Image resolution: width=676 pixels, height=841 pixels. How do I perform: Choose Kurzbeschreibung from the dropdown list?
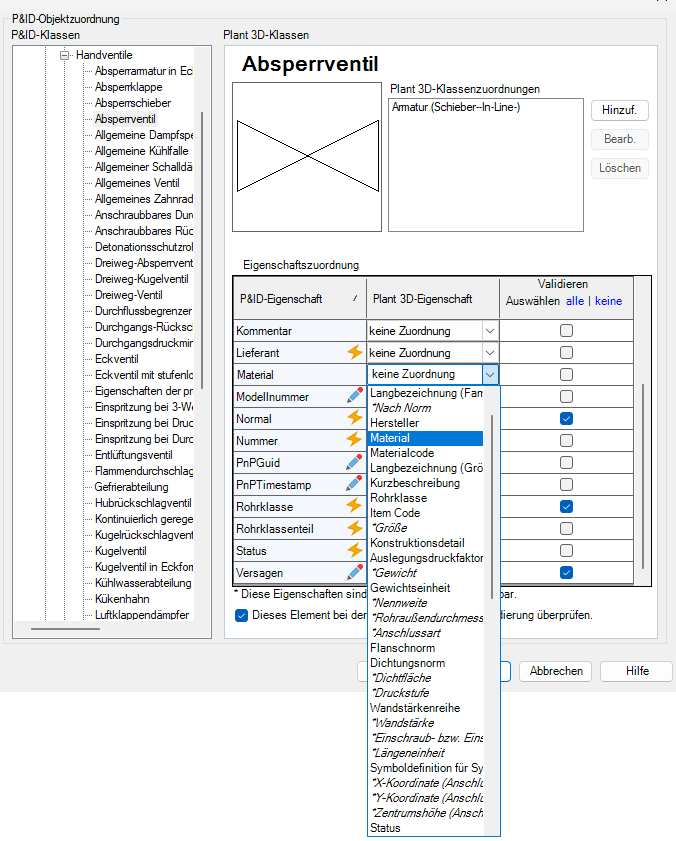tap(426, 483)
